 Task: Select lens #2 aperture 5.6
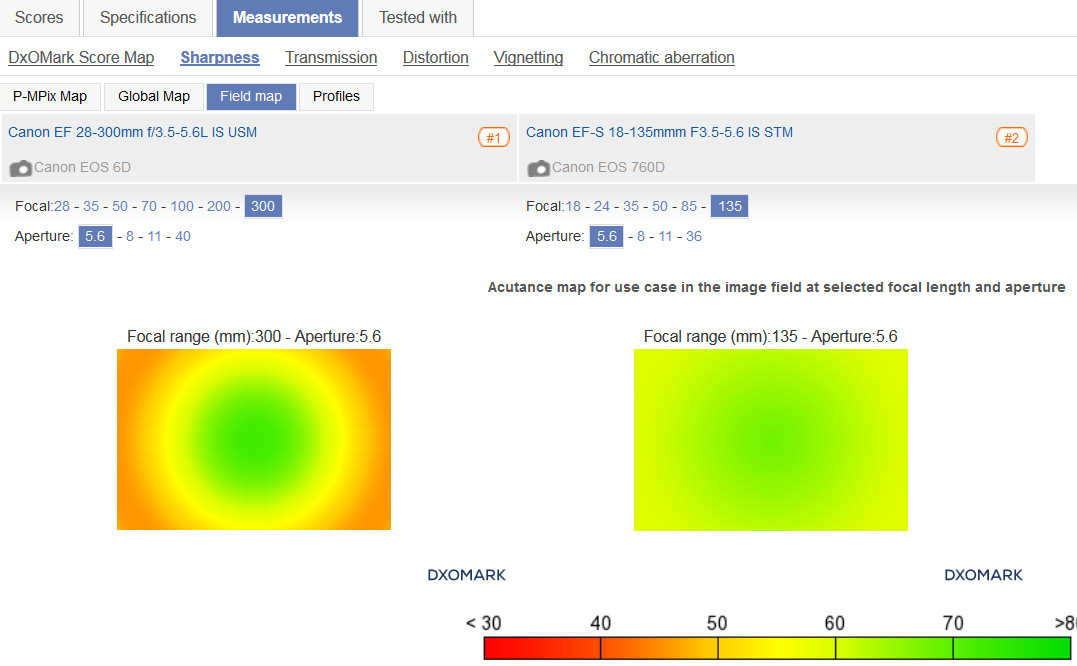tap(606, 236)
